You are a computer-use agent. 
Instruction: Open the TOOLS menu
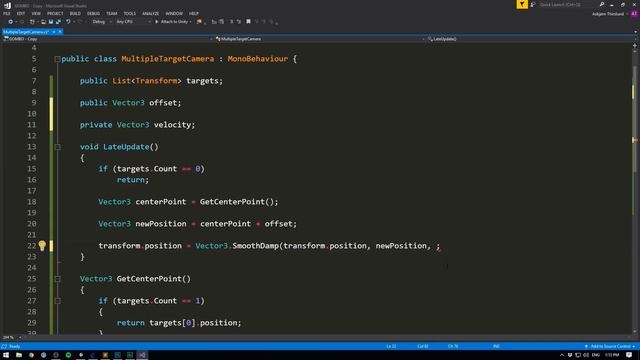pos(129,13)
